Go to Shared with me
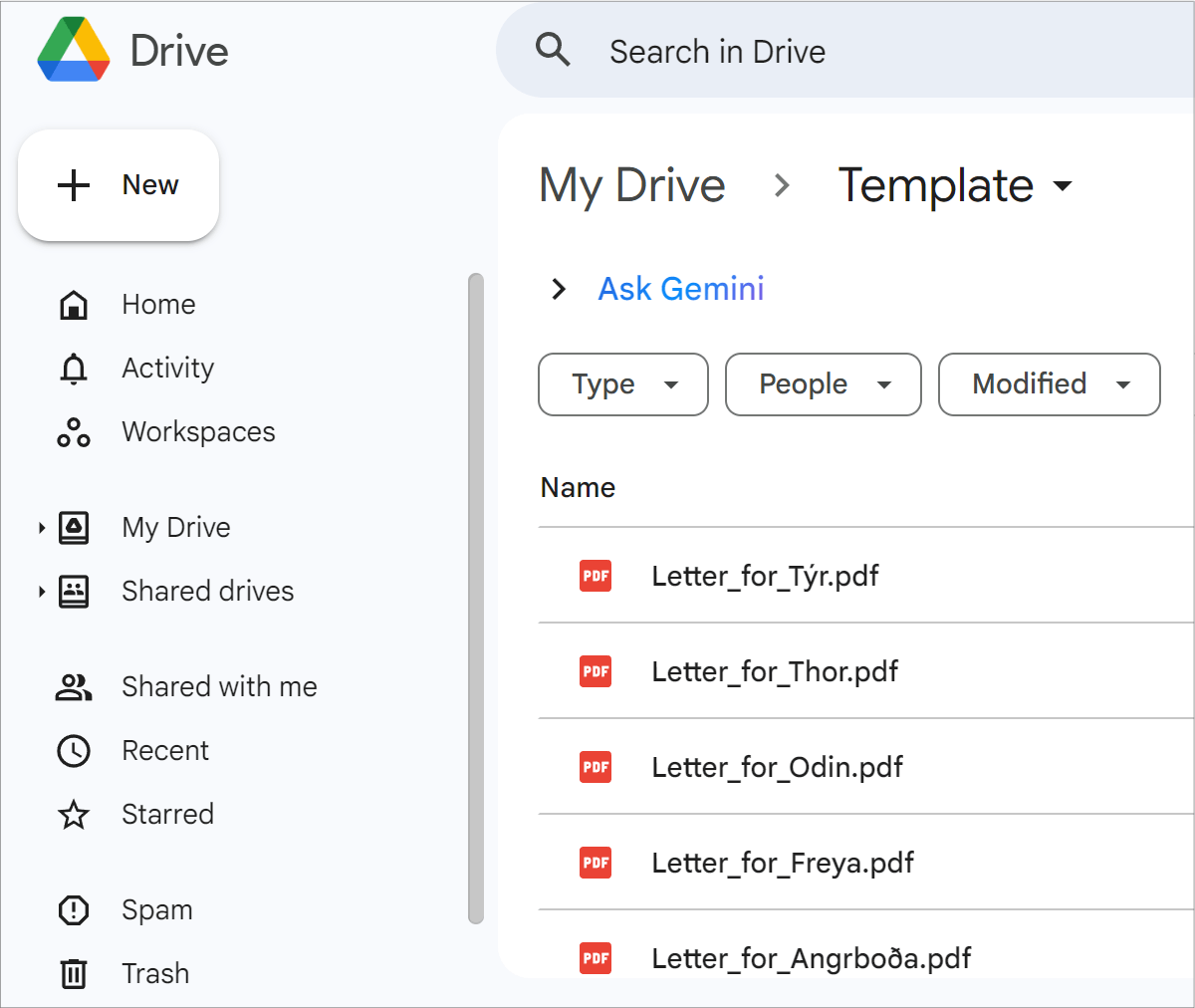 [x=219, y=687]
